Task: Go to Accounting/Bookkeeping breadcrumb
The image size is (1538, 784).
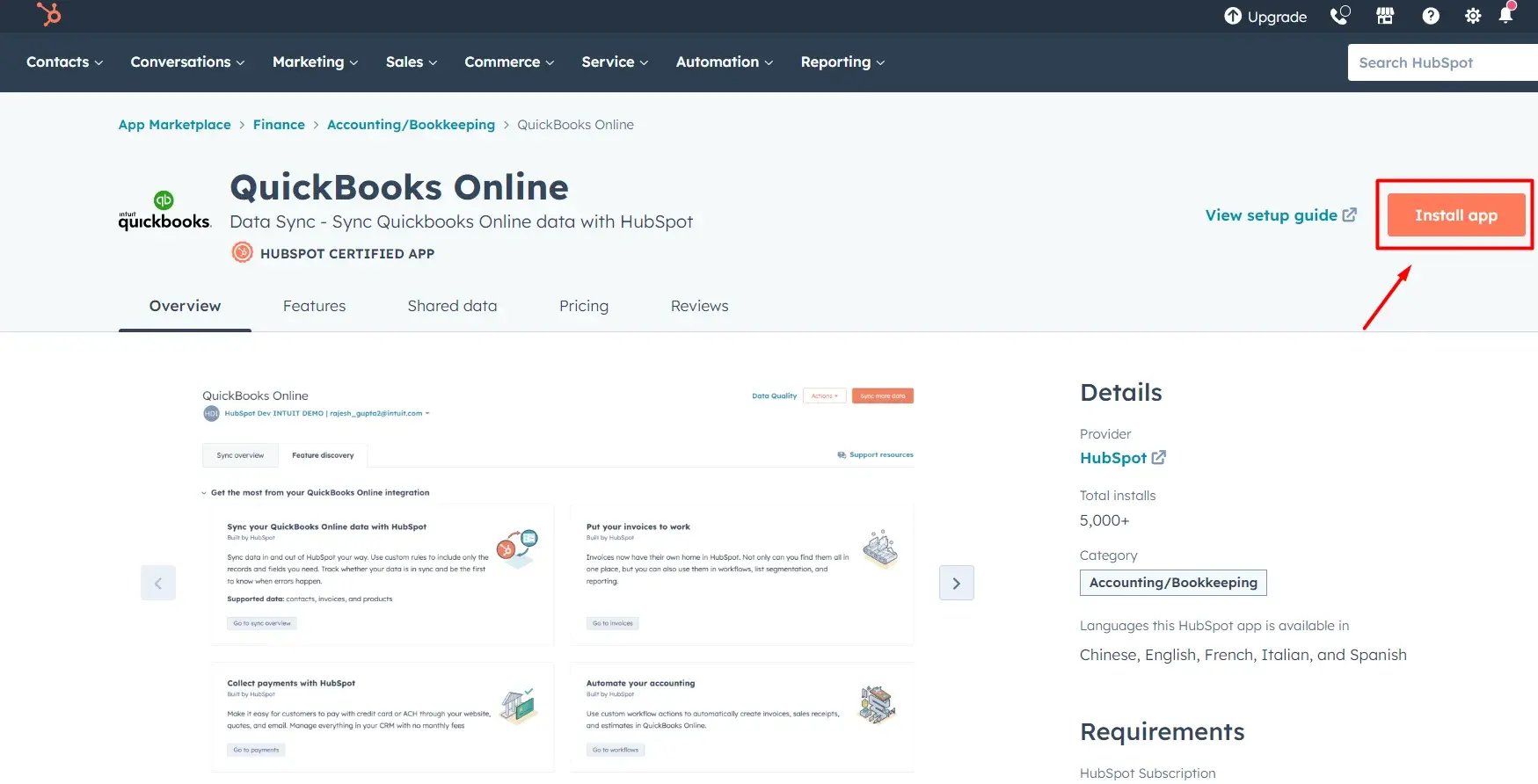Action: coord(411,125)
